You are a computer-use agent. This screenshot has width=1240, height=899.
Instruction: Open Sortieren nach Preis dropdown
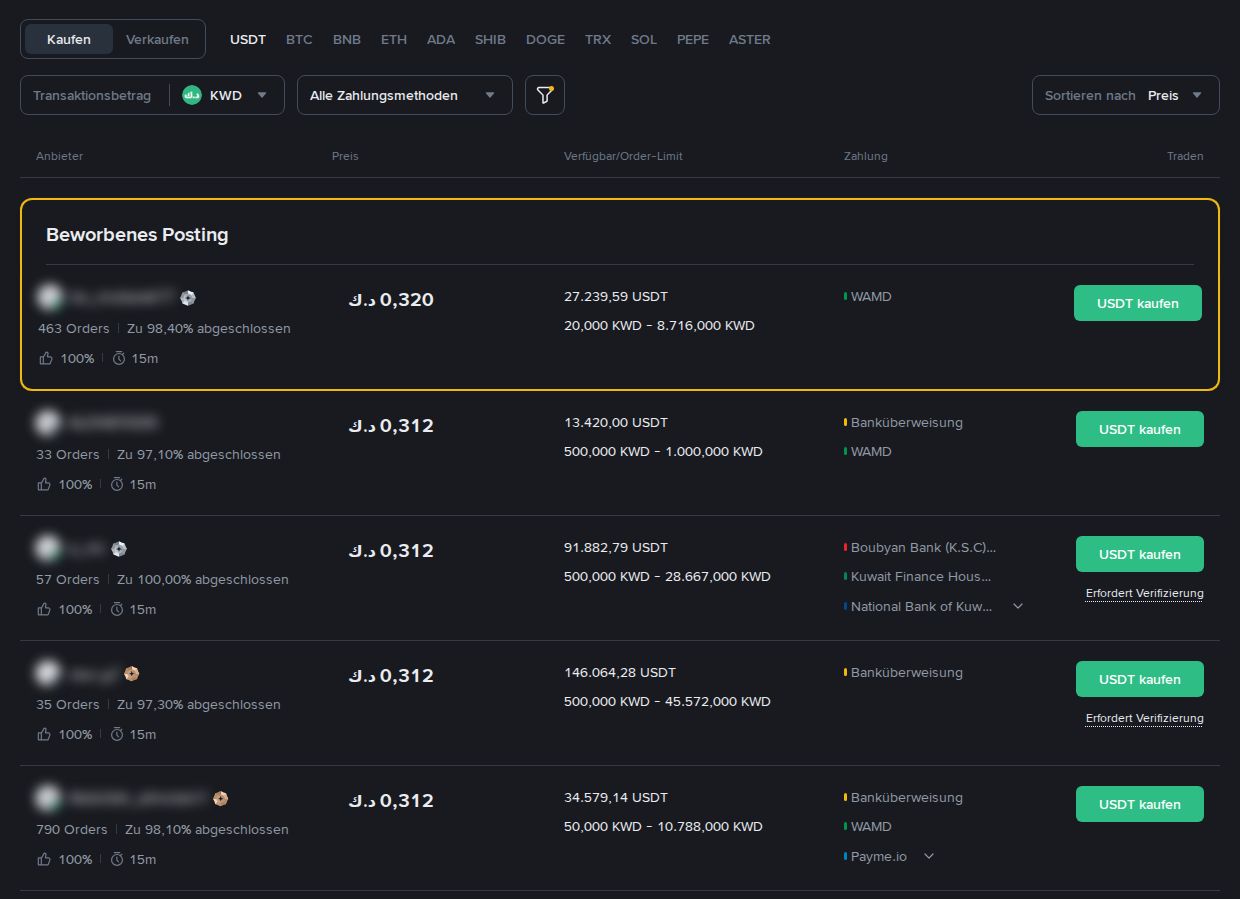click(x=1126, y=95)
